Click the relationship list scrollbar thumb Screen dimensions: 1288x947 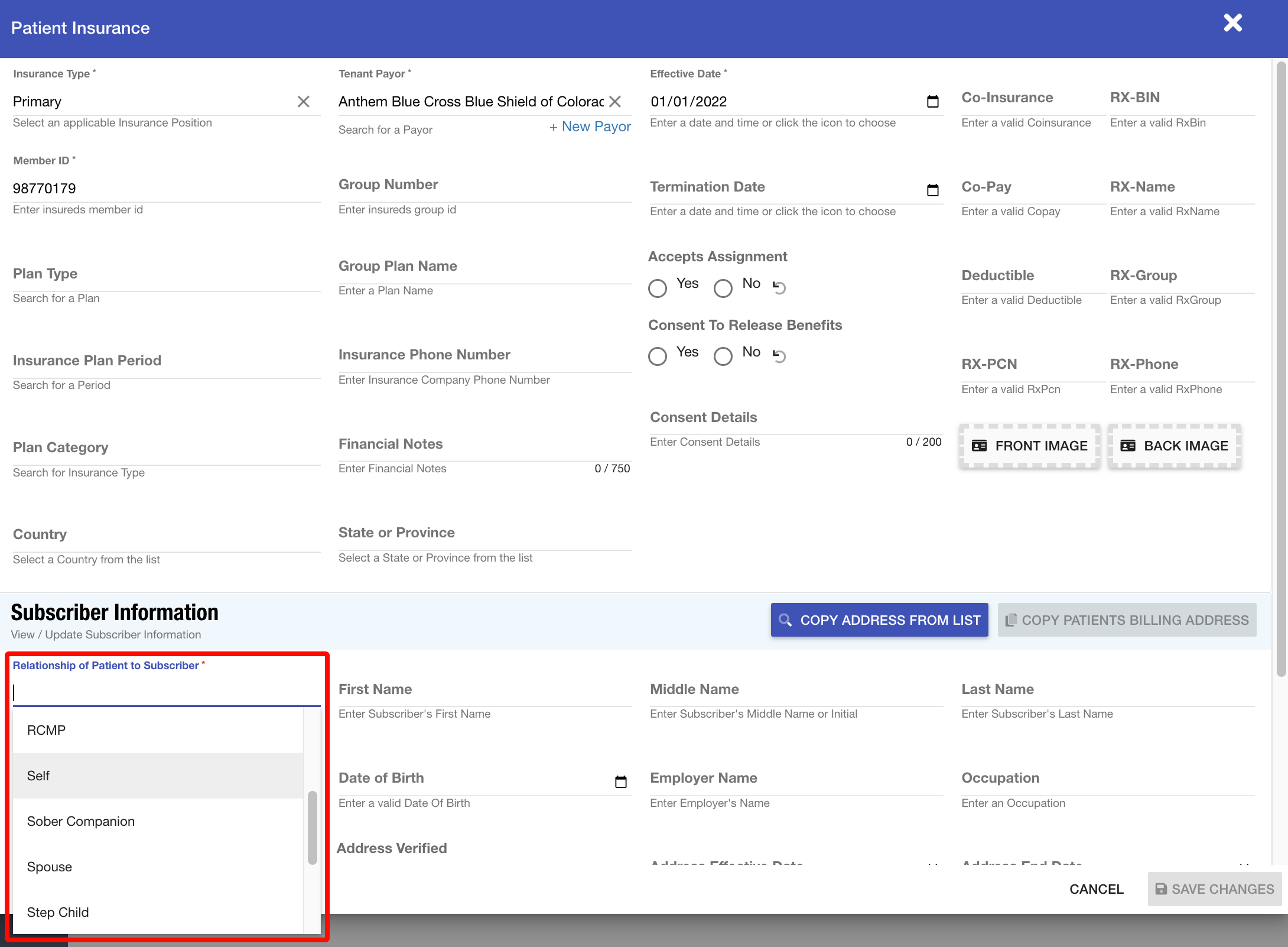pos(313,828)
